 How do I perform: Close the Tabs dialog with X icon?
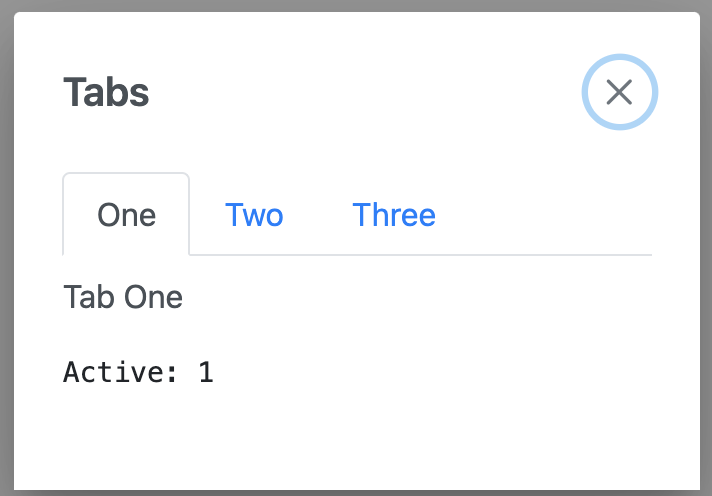click(x=620, y=92)
